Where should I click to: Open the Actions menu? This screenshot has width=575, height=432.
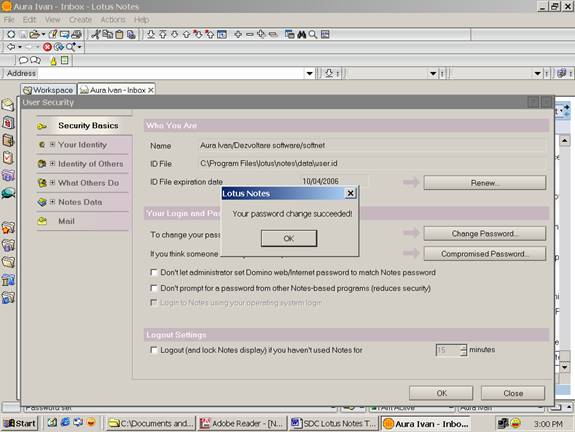point(113,19)
